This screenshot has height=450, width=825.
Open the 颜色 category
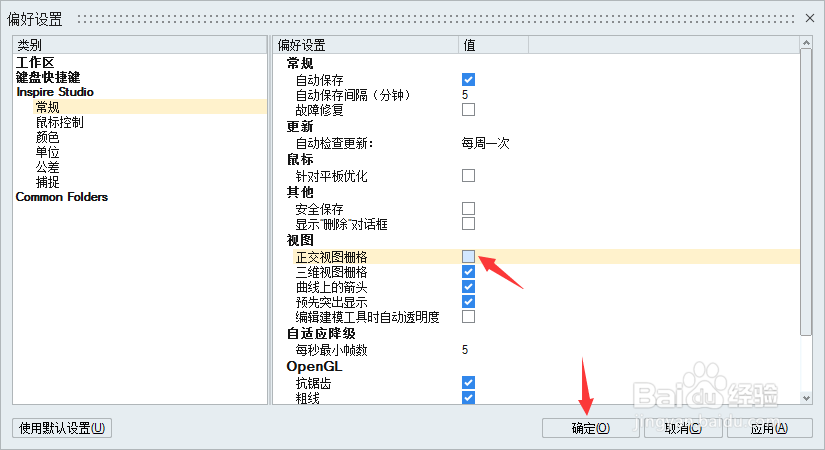(x=47, y=137)
